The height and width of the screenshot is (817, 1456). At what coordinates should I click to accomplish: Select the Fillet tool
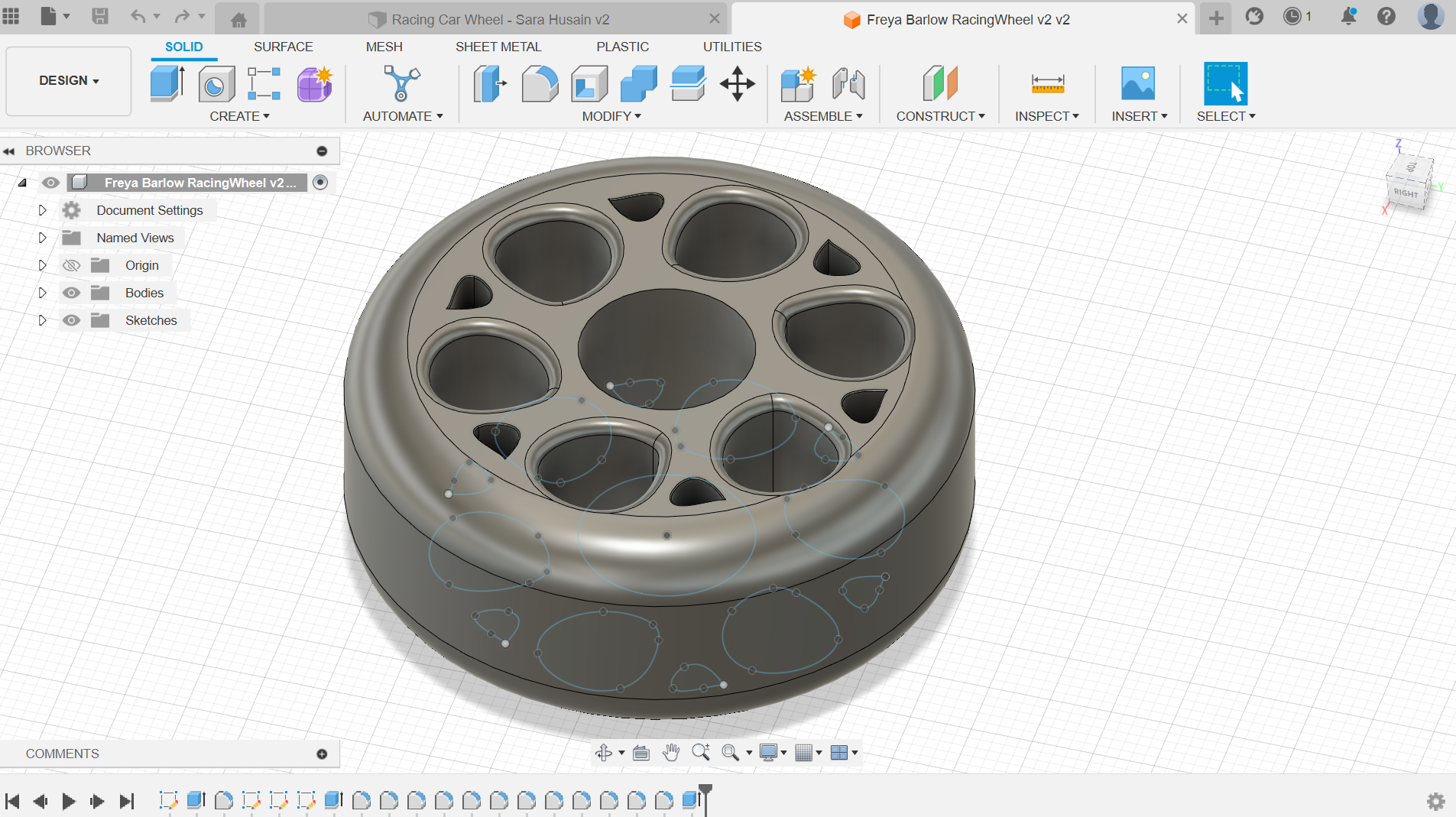click(540, 83)
